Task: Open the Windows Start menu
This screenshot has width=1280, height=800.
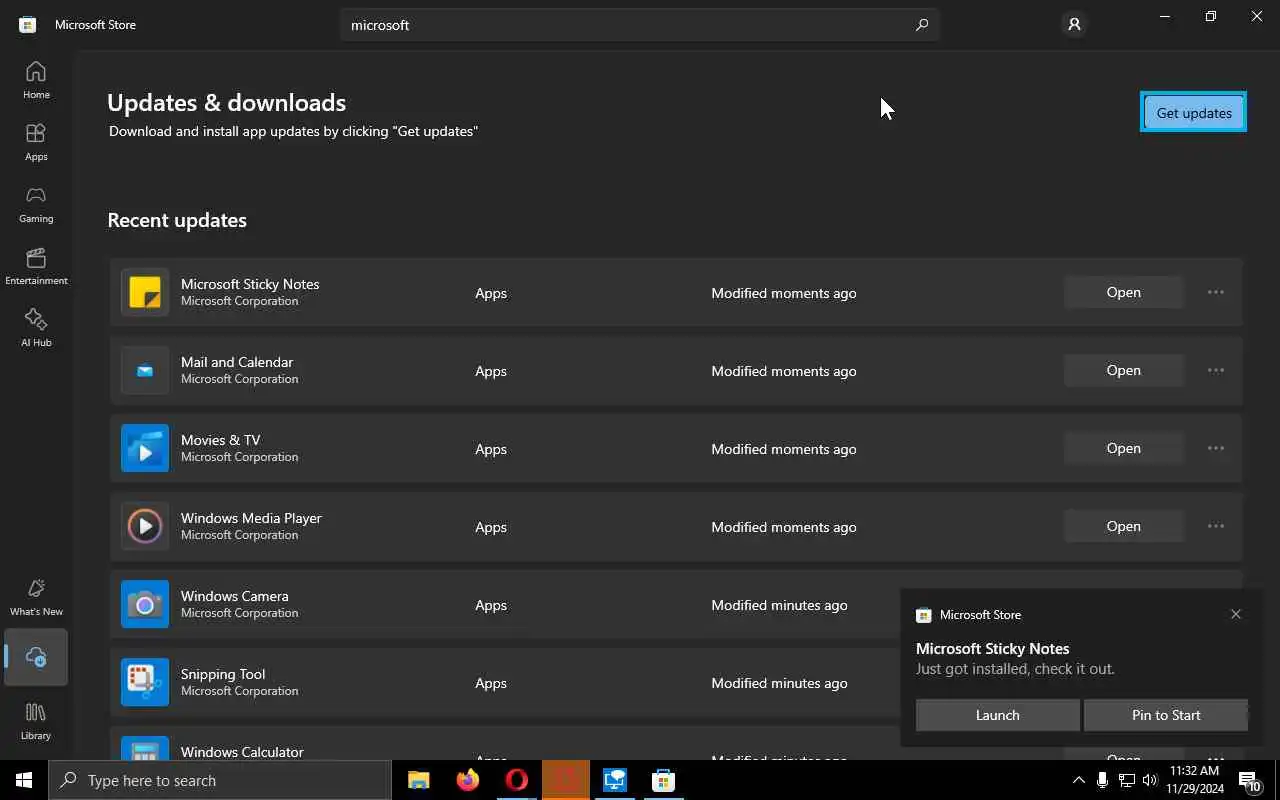Action: pos(24,780)
